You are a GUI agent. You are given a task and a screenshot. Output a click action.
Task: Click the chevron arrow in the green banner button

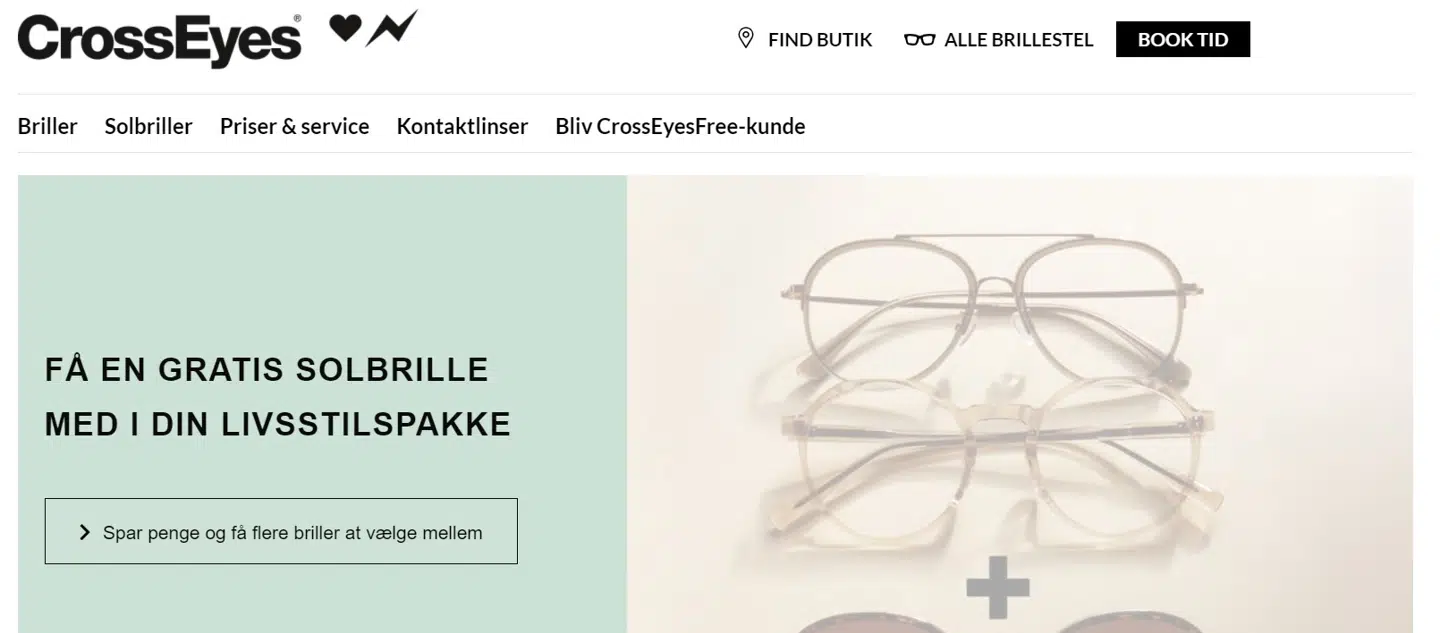point(84,531)
